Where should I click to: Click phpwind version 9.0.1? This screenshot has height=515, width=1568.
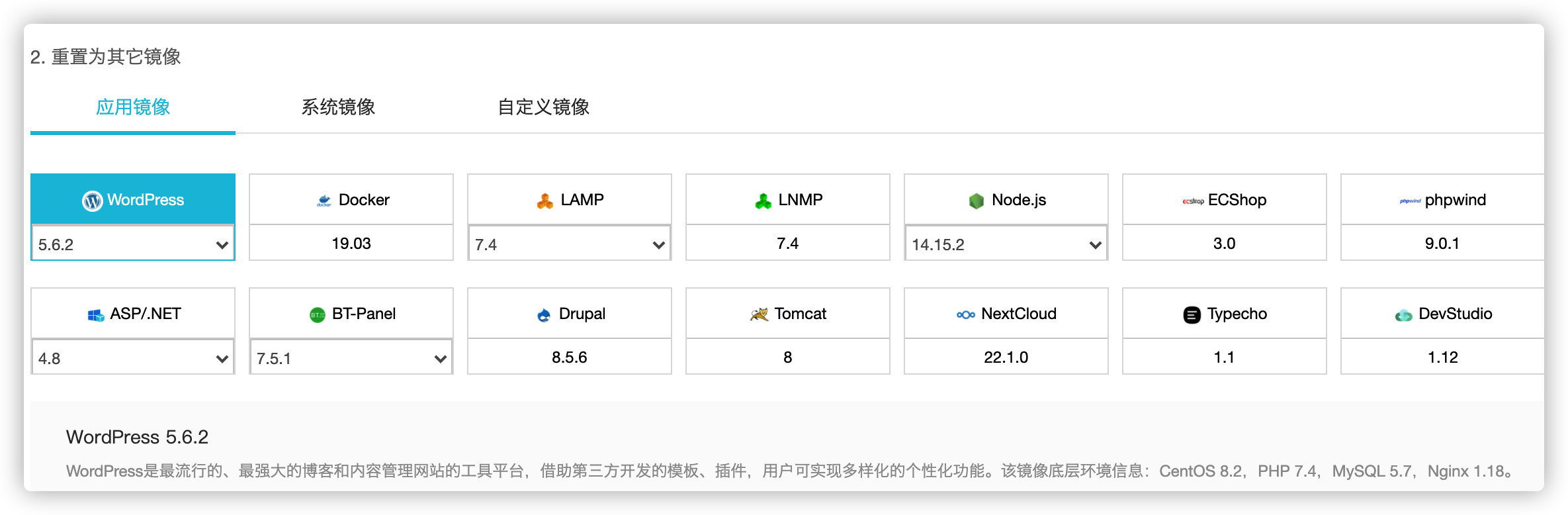tap(1442, 244)
